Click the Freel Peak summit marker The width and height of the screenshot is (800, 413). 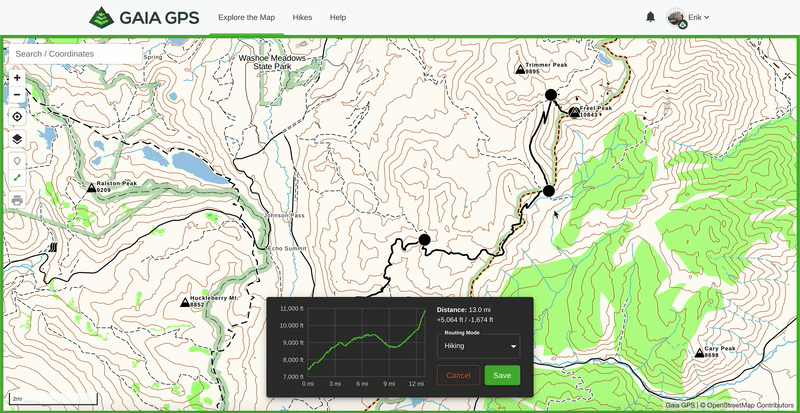click(x=574, y=111)
